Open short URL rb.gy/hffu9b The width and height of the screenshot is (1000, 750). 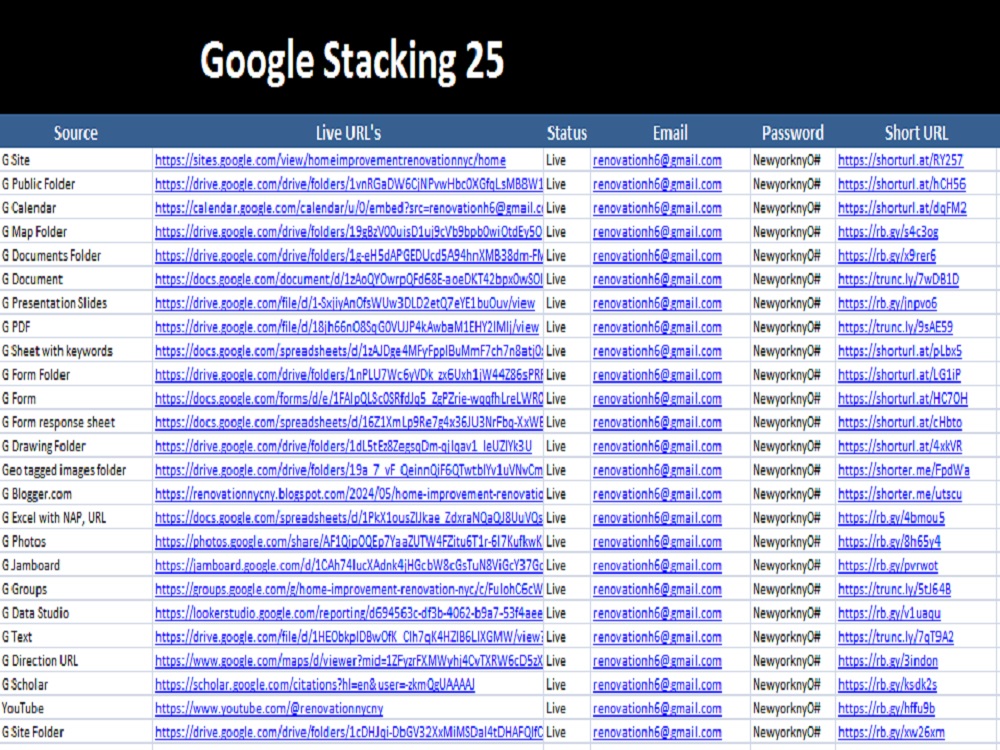pos(886,708)
